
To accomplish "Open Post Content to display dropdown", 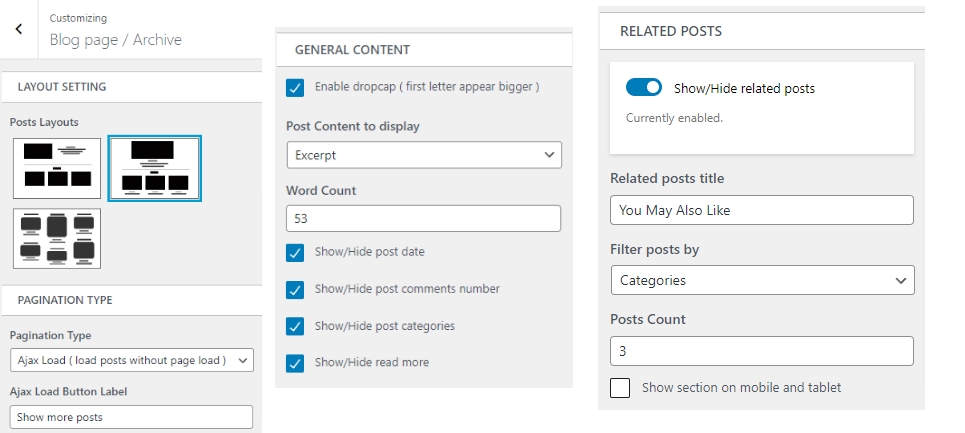I will pyautogui.click(x=424, y=155).
